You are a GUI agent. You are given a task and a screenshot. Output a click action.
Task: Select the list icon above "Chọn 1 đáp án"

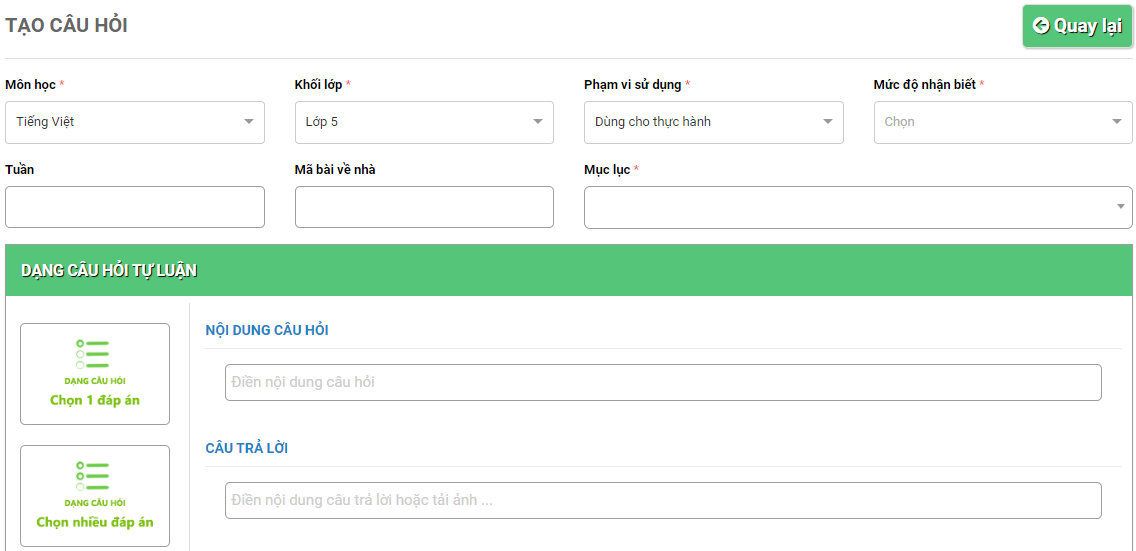(94, 355)
